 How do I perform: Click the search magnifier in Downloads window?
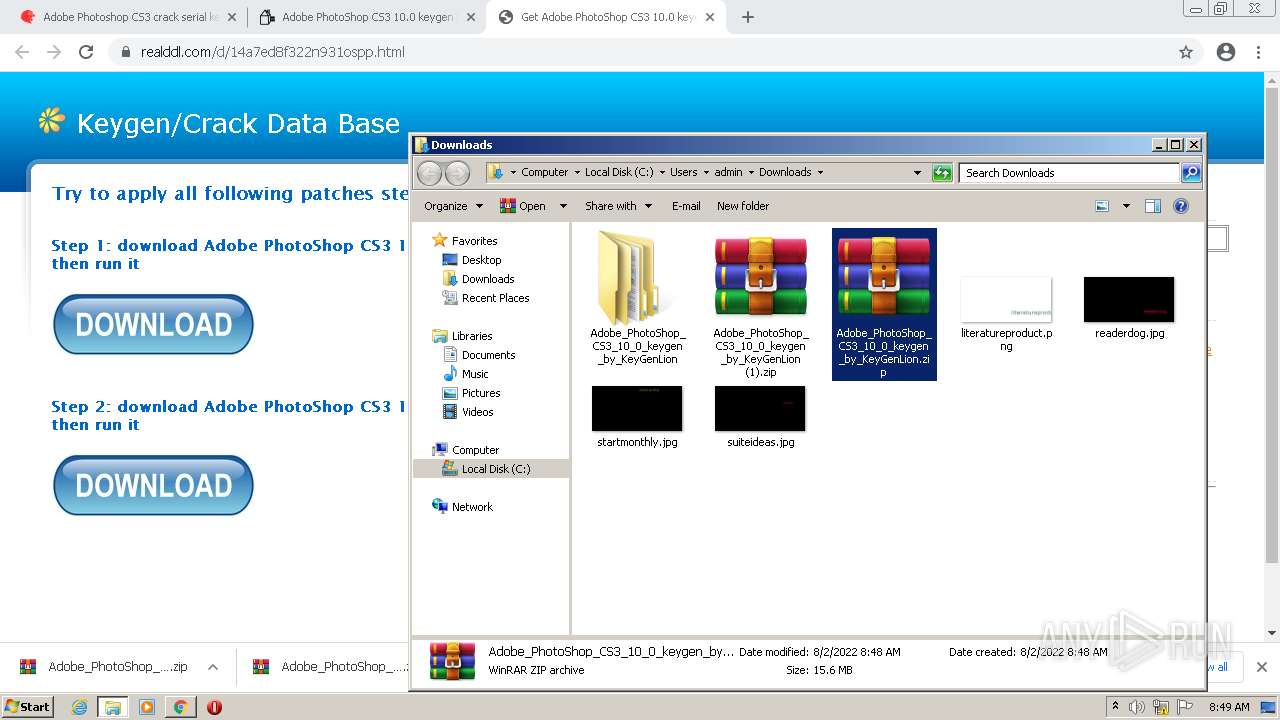point(1191,173)
